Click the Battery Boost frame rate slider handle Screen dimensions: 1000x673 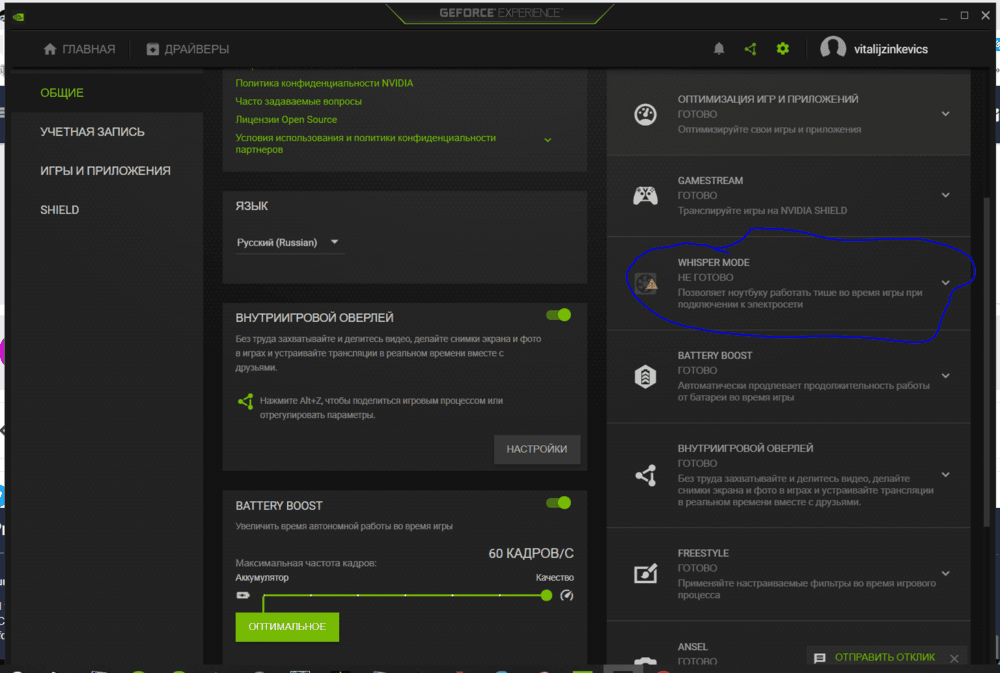546,595
